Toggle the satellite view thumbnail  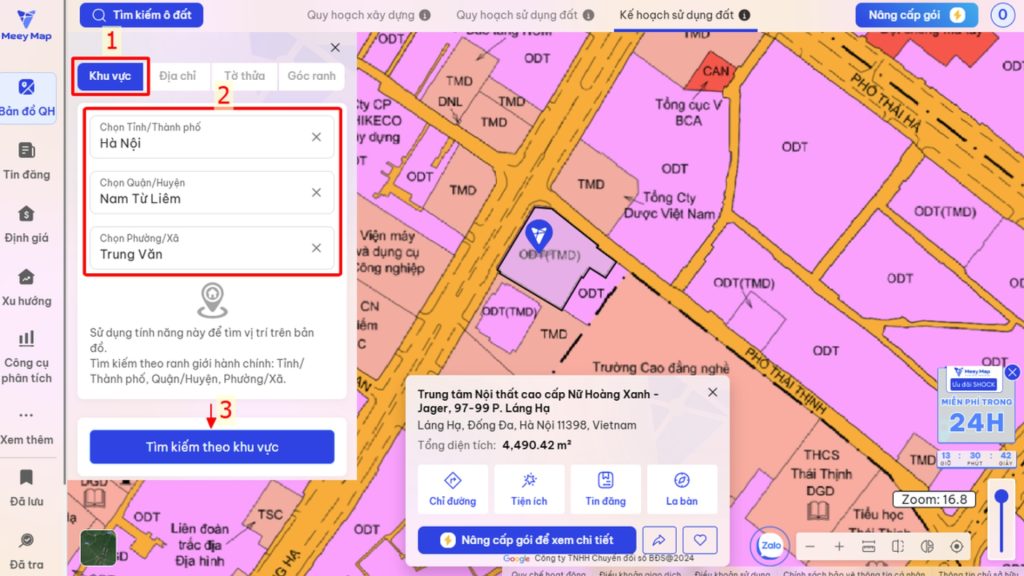98,546
